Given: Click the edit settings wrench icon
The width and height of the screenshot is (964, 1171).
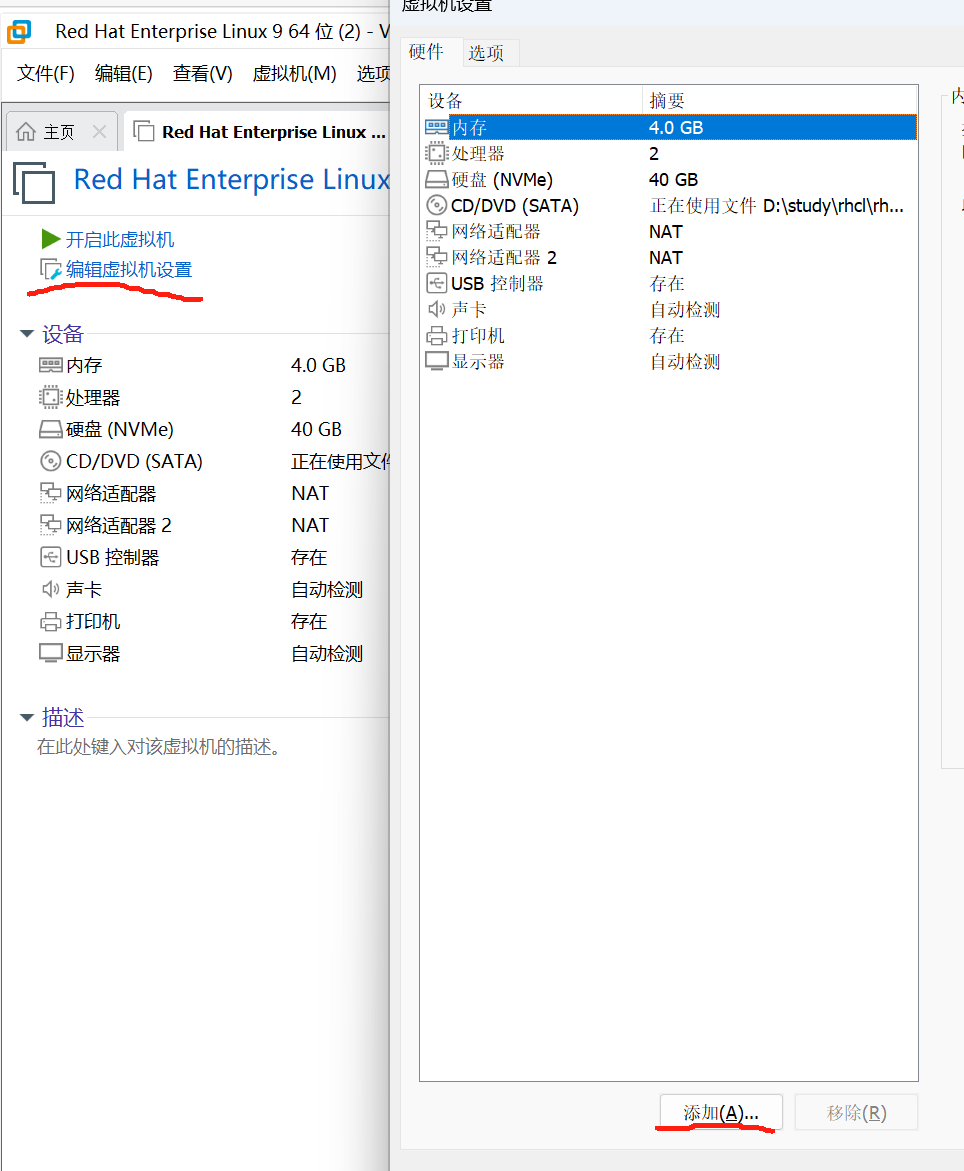Looking at the screenshot, I should tap(51, 269).
